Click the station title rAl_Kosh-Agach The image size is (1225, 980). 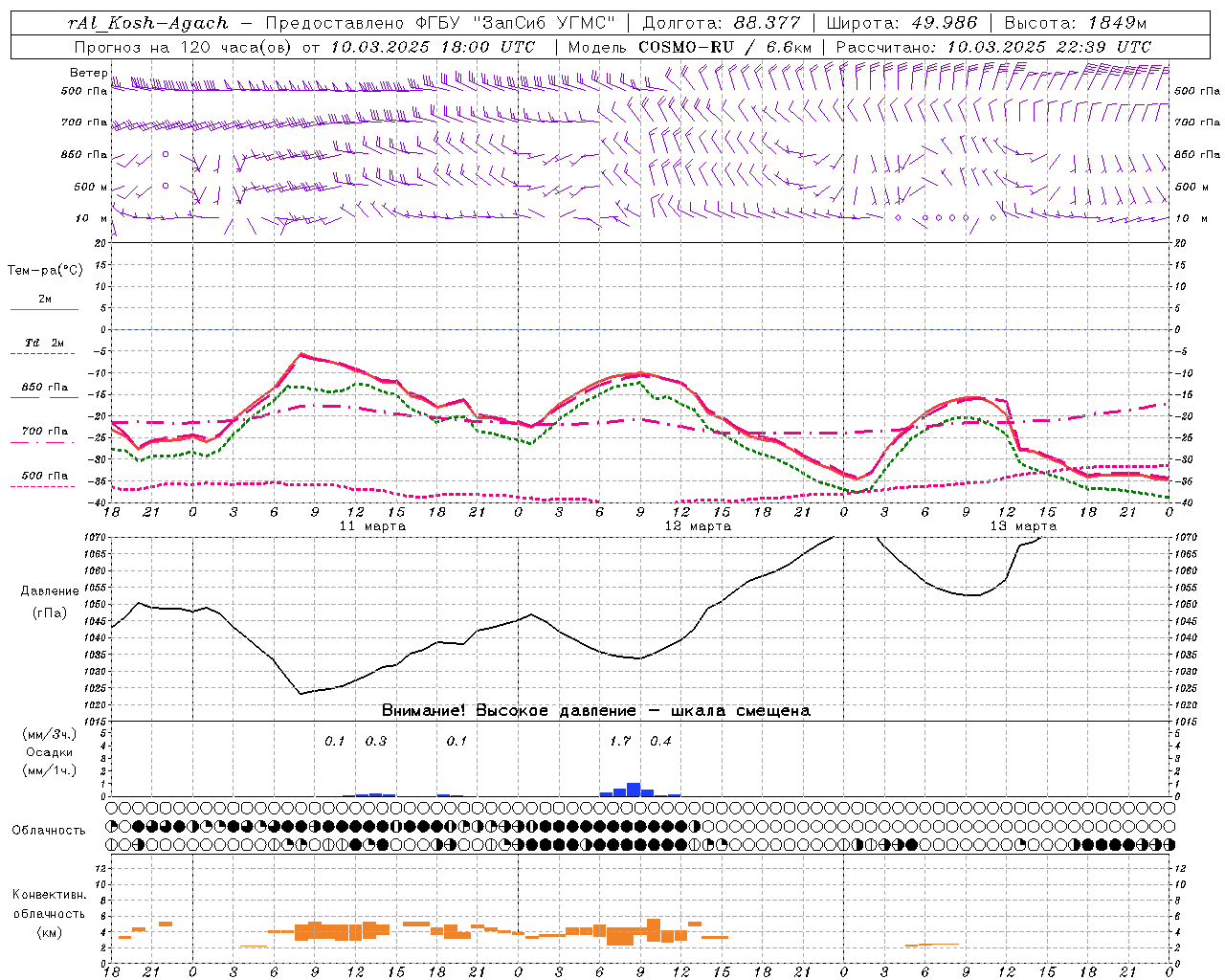(148, 23)
